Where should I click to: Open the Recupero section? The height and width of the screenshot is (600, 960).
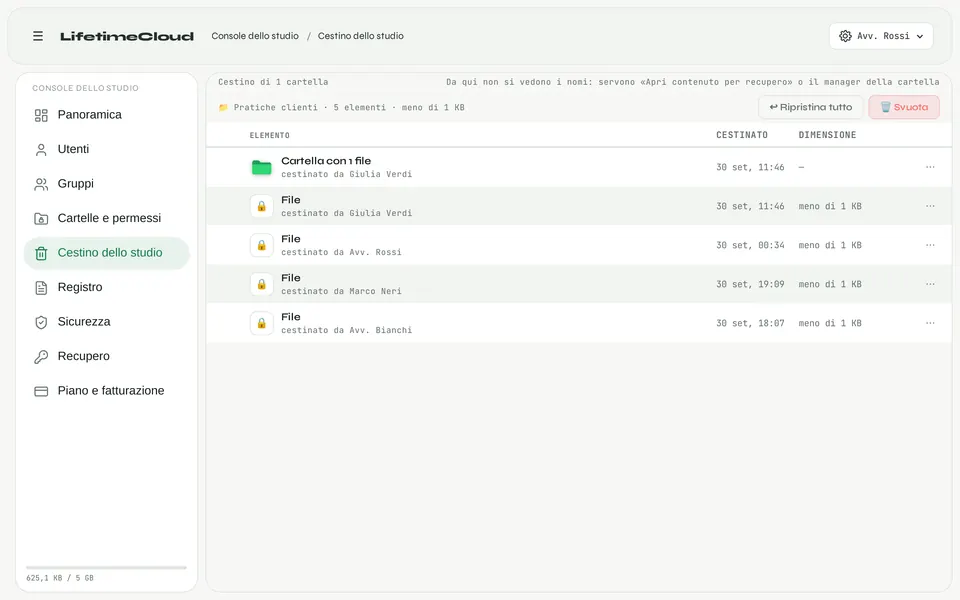[x=107, y=356]
